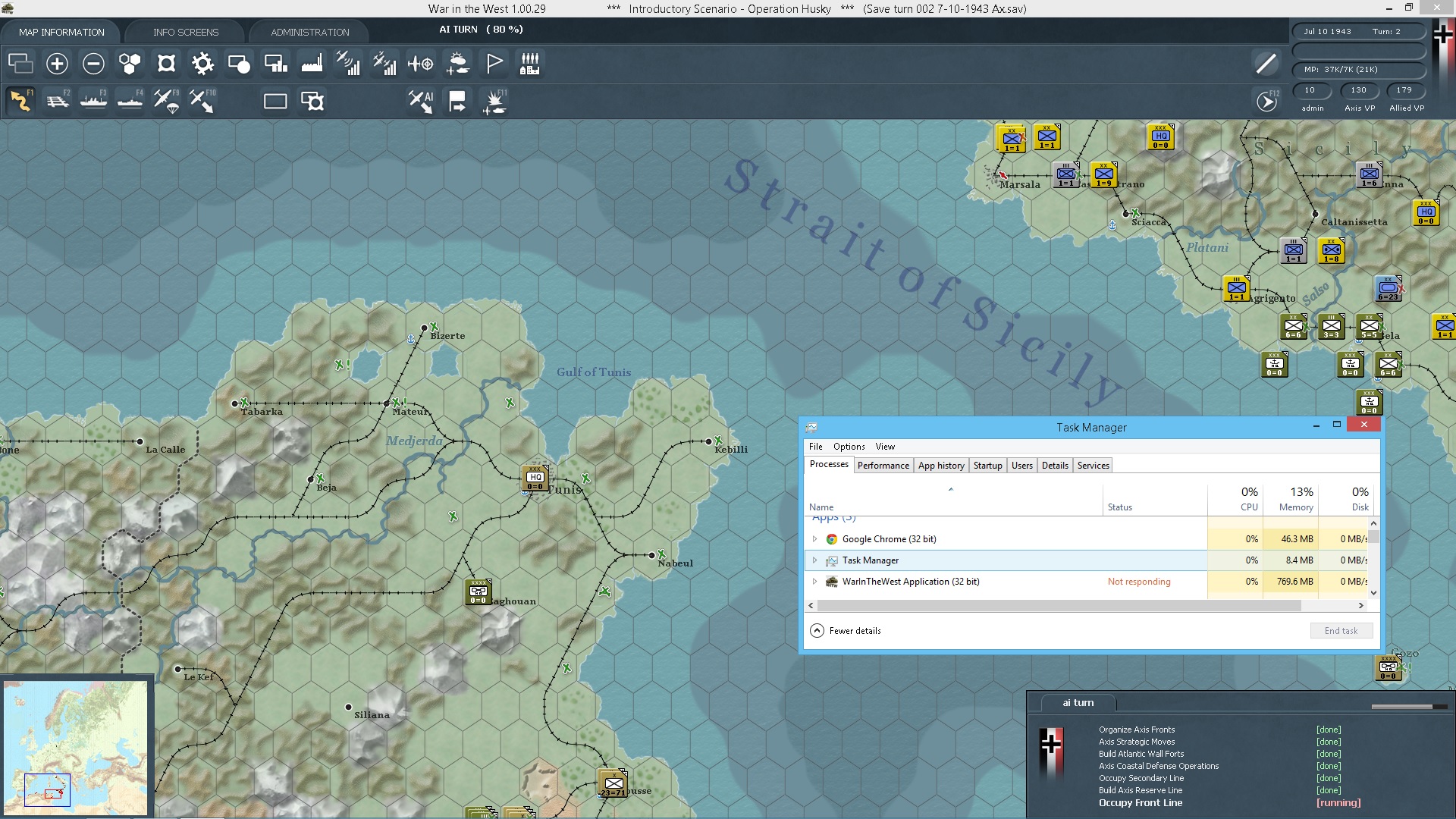Image resolution: width=1456 pixels, height=819 pixels.
Task: Click horizontal scroll left arrow in Task Manager
Action: click(x=811, y=606)
